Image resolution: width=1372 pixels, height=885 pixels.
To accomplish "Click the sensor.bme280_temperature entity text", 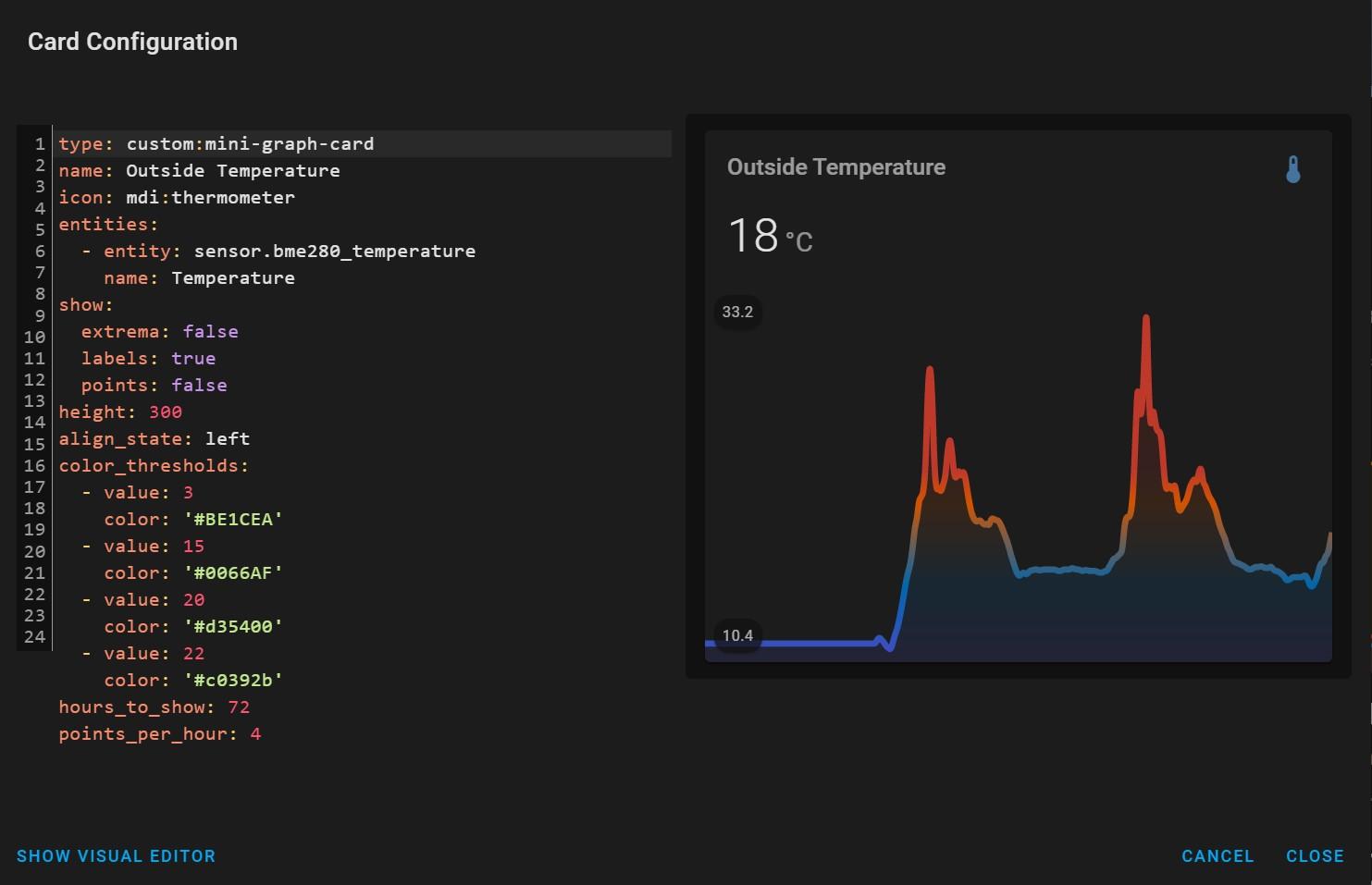I will [334, 252].
